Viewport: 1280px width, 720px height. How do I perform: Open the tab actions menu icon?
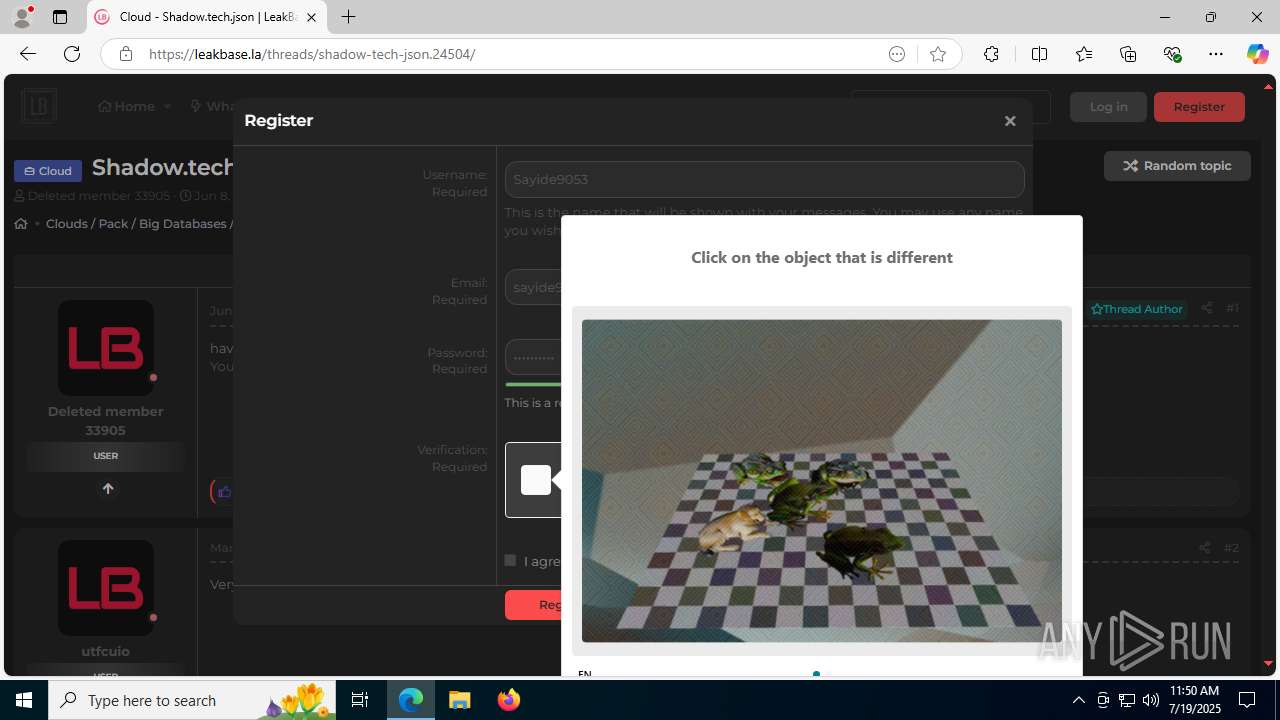[60, 17]
